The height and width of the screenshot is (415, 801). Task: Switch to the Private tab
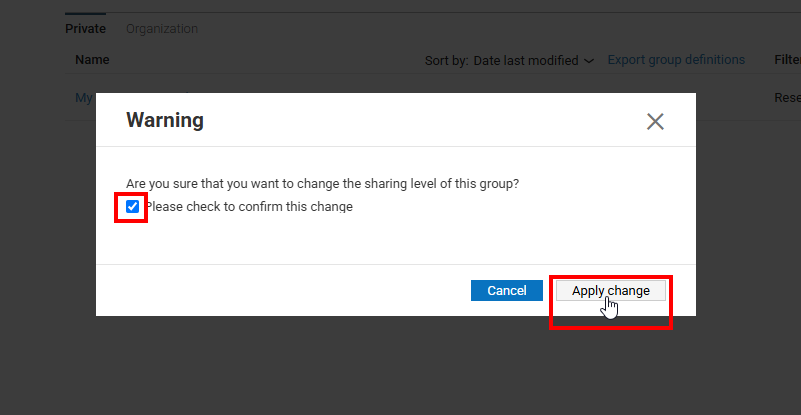tap(85, 29)
